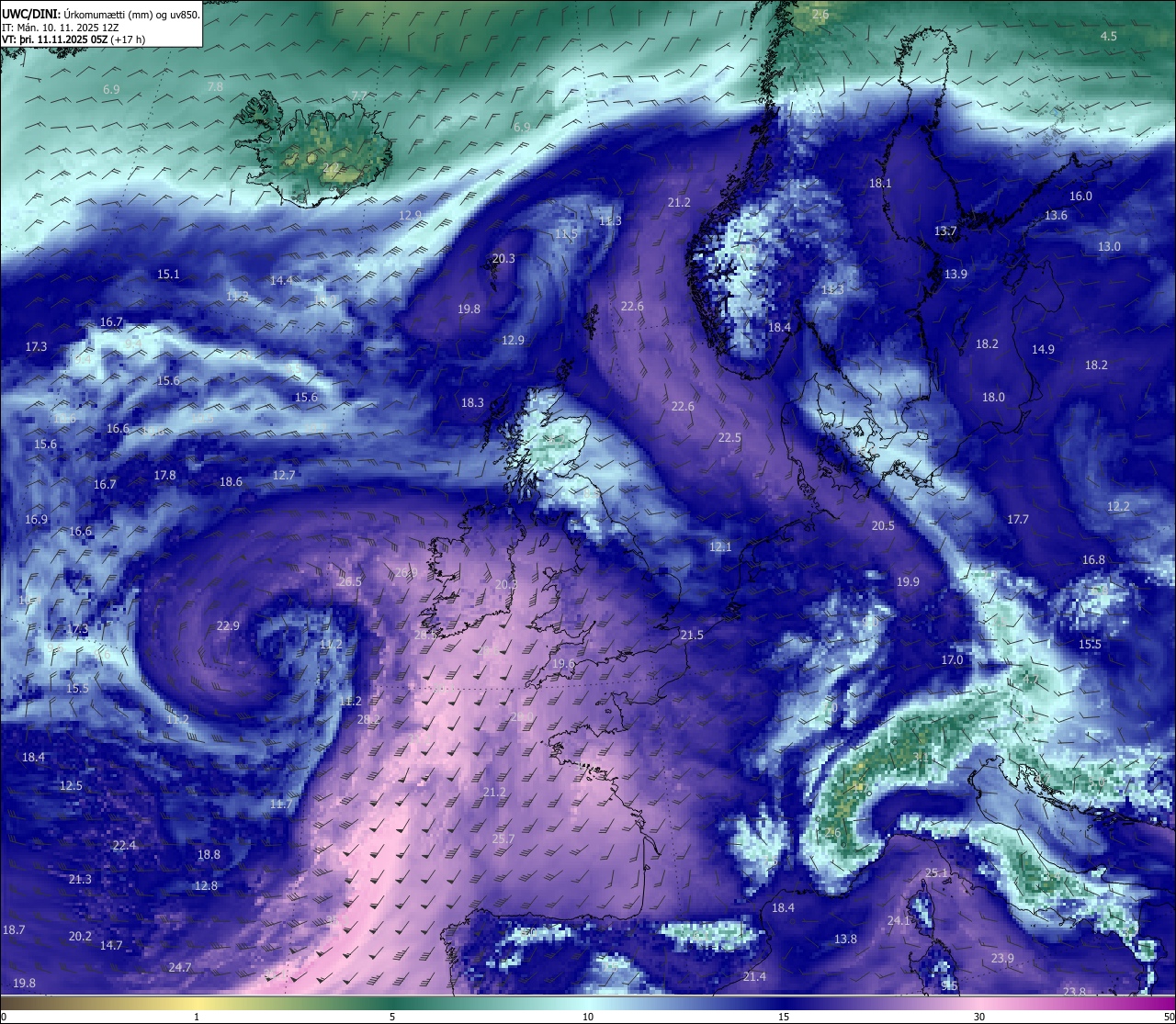Select the 19.9 value label

(x=908, y=581)
